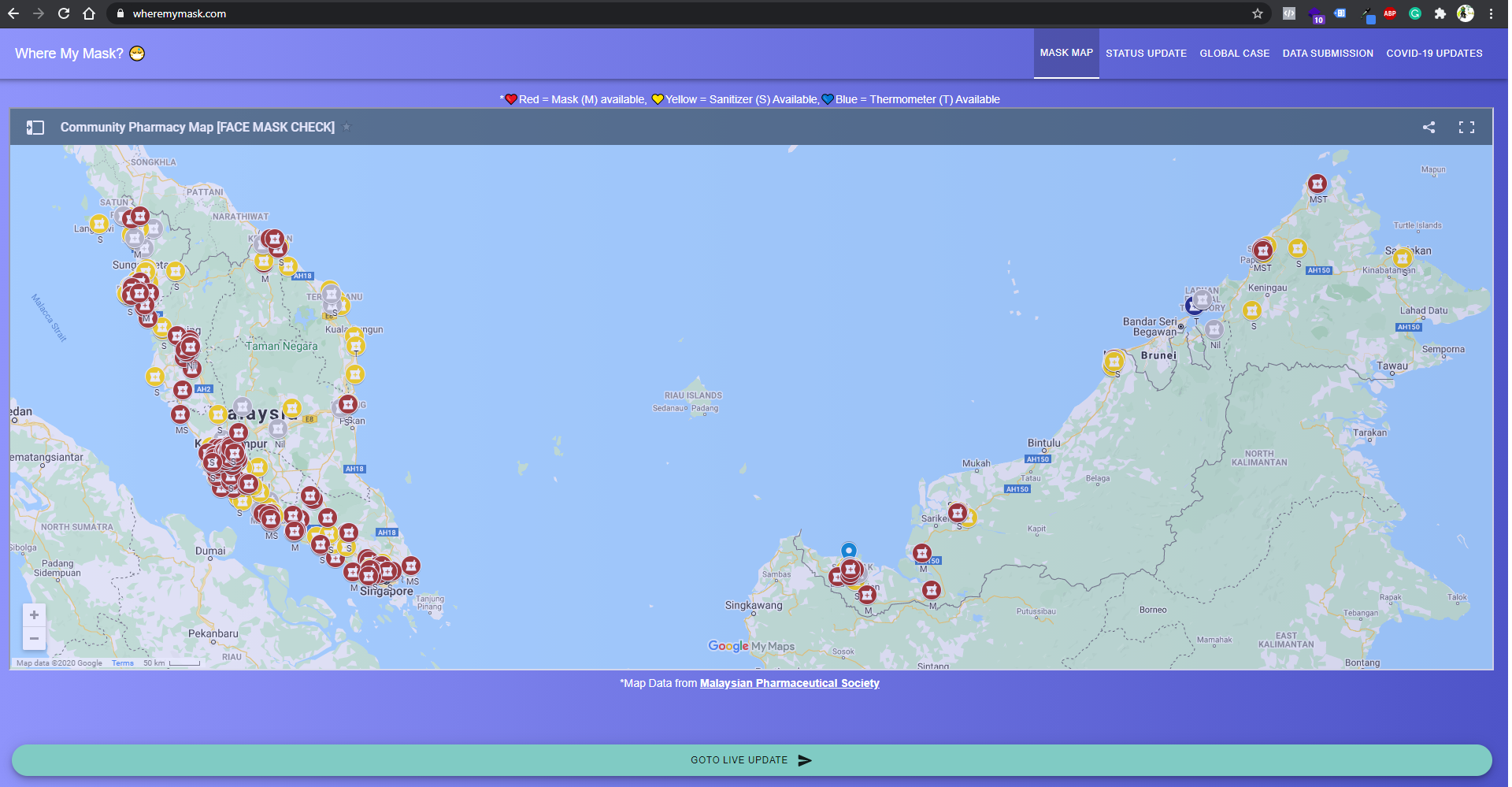The image size is (1512, 787).
Task: Go to the Data Submission tab
Action: [1327, 54]
